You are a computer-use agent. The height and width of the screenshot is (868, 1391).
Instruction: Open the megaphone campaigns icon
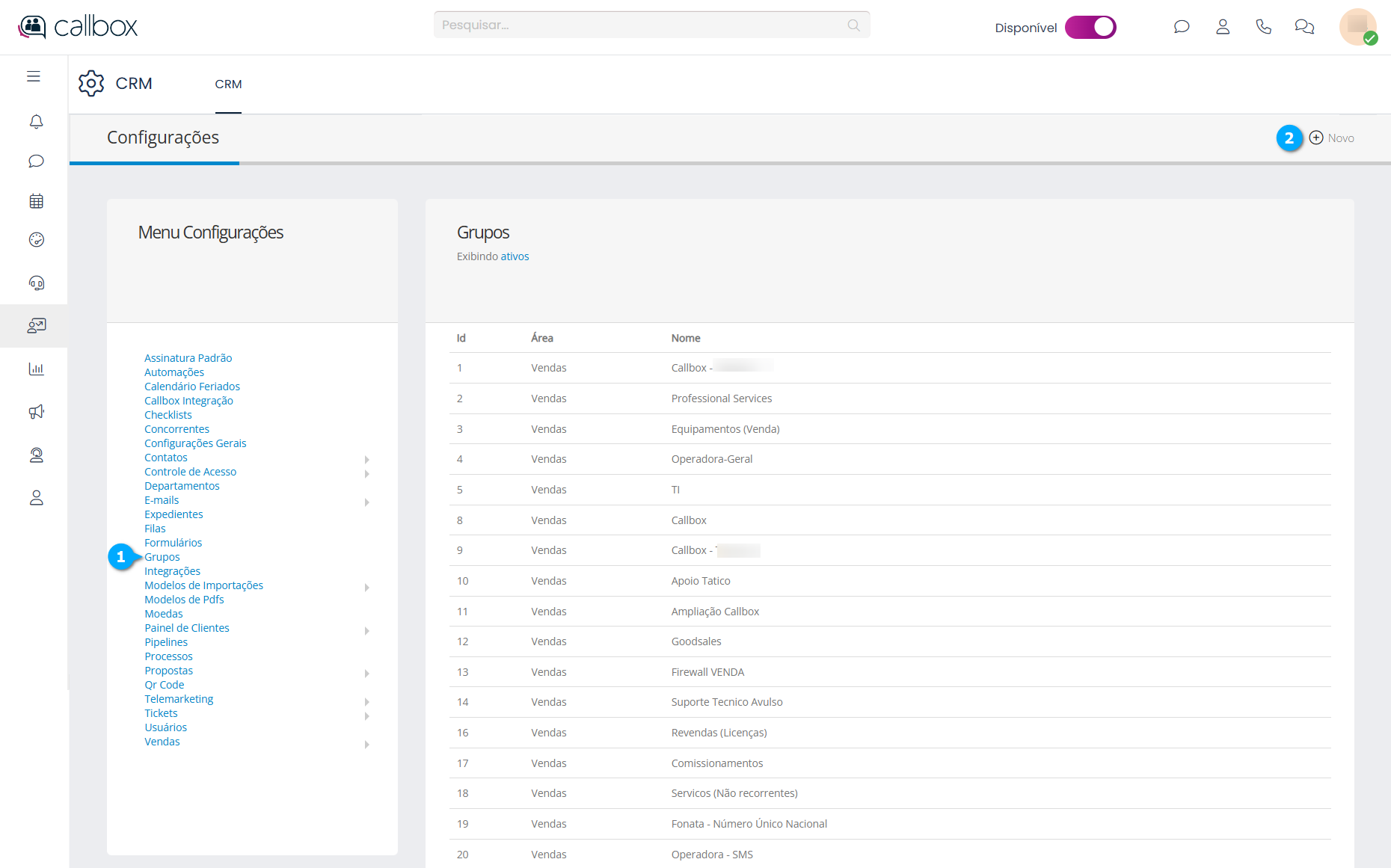(x=36, y=412)
